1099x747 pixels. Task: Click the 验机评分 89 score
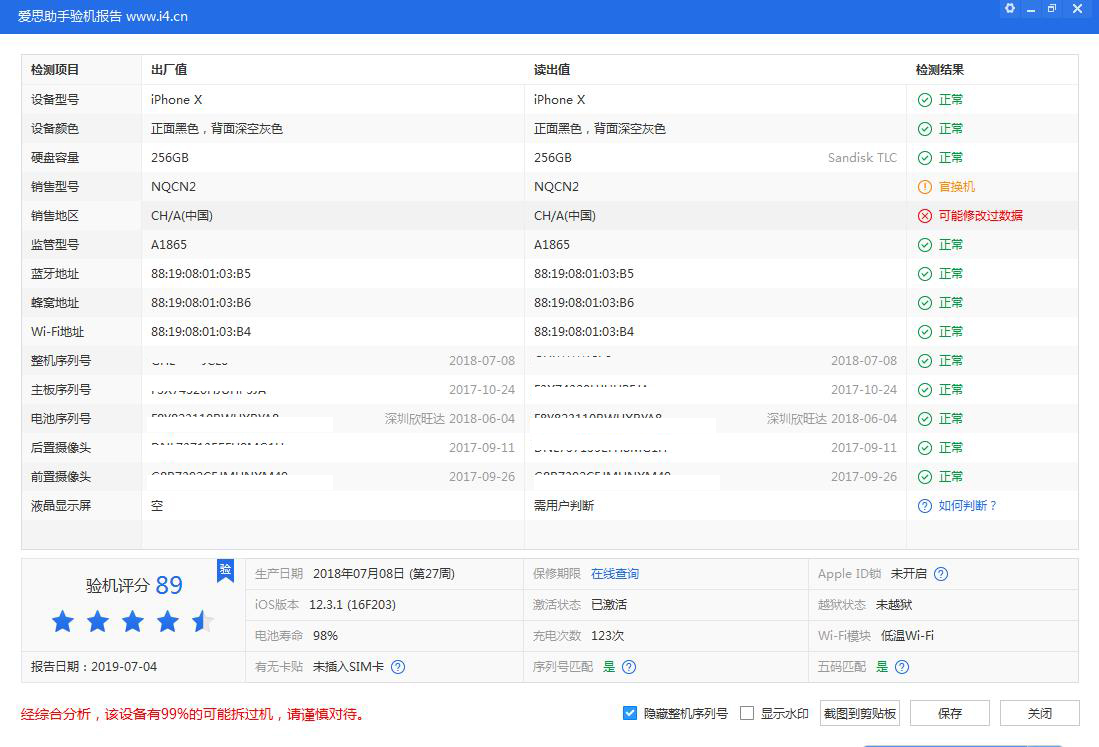click(x=134, y=585)
